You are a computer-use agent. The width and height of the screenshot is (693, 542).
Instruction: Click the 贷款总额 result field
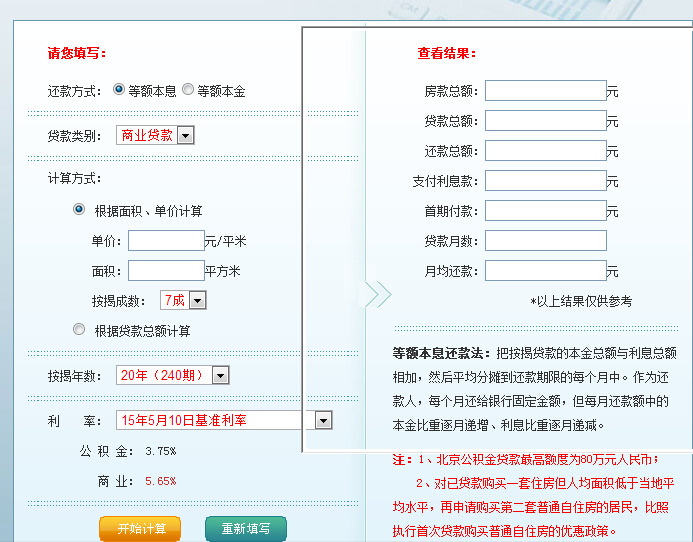(x=546, y=121)
